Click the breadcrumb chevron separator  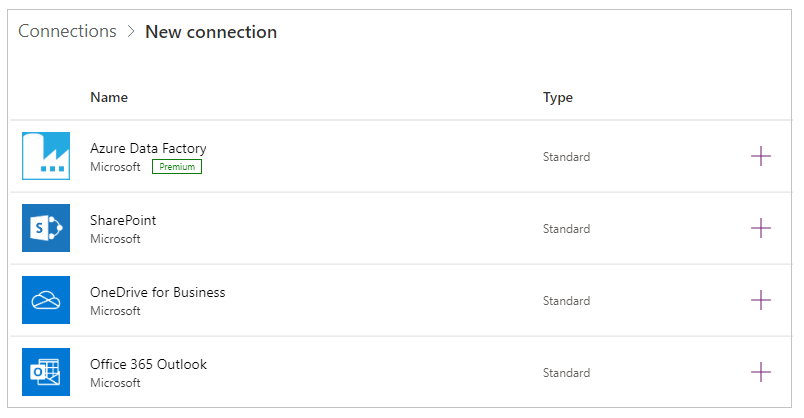coord(131,32)
